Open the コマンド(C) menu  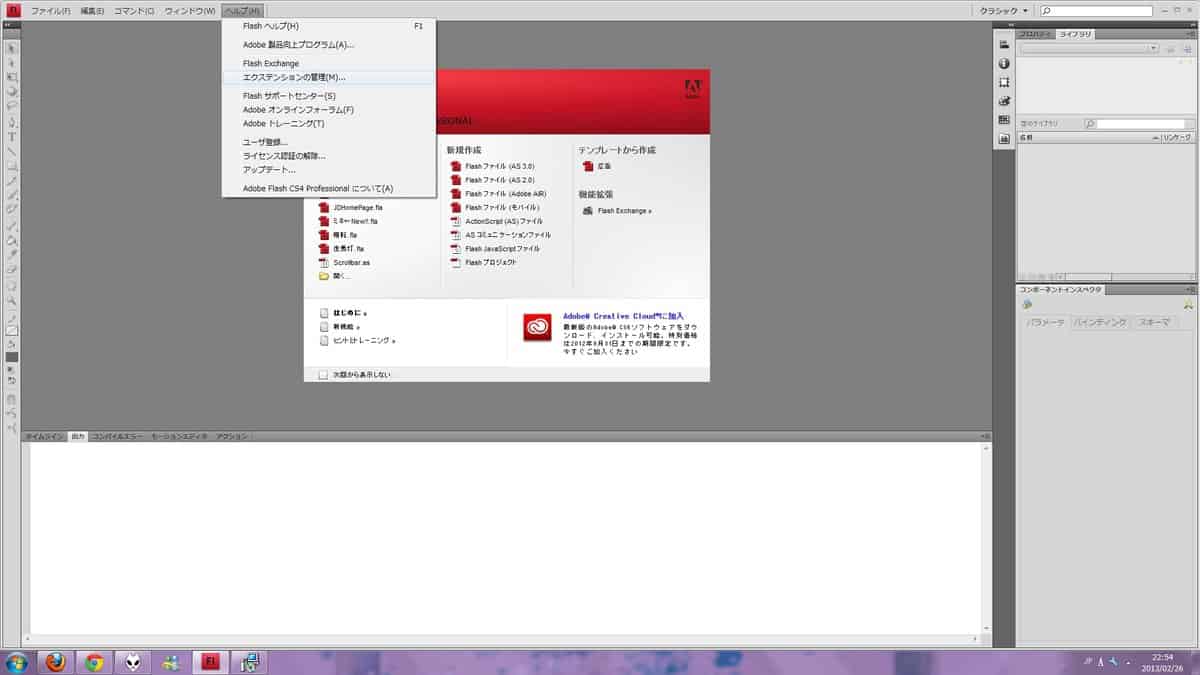134,10
